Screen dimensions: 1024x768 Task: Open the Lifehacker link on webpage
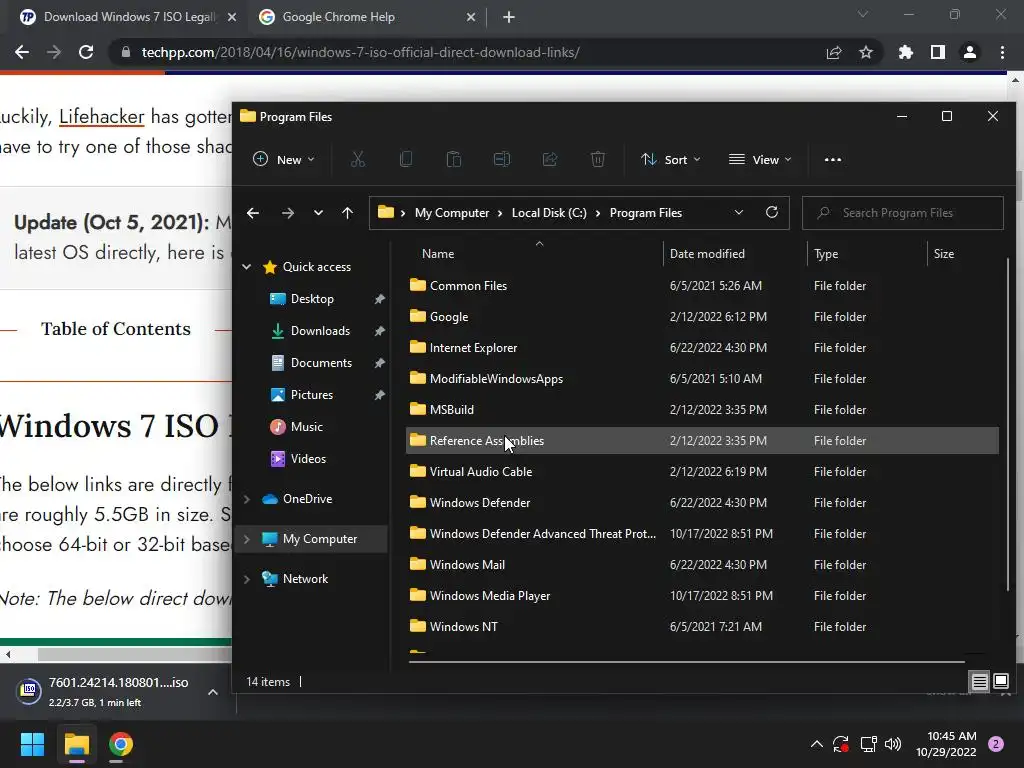point(101,116)
